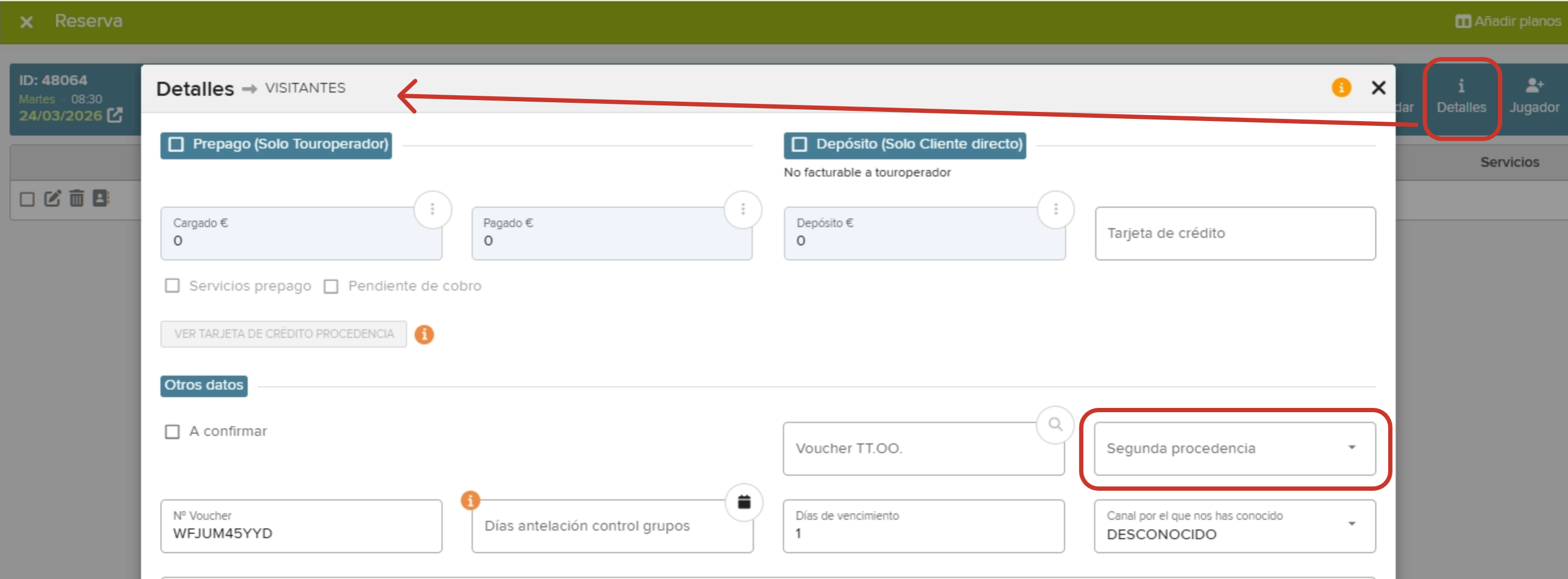This screenshot has width=1568, height=579.
Task: Click the trash delete icon in background list
Action: [76, 198]
